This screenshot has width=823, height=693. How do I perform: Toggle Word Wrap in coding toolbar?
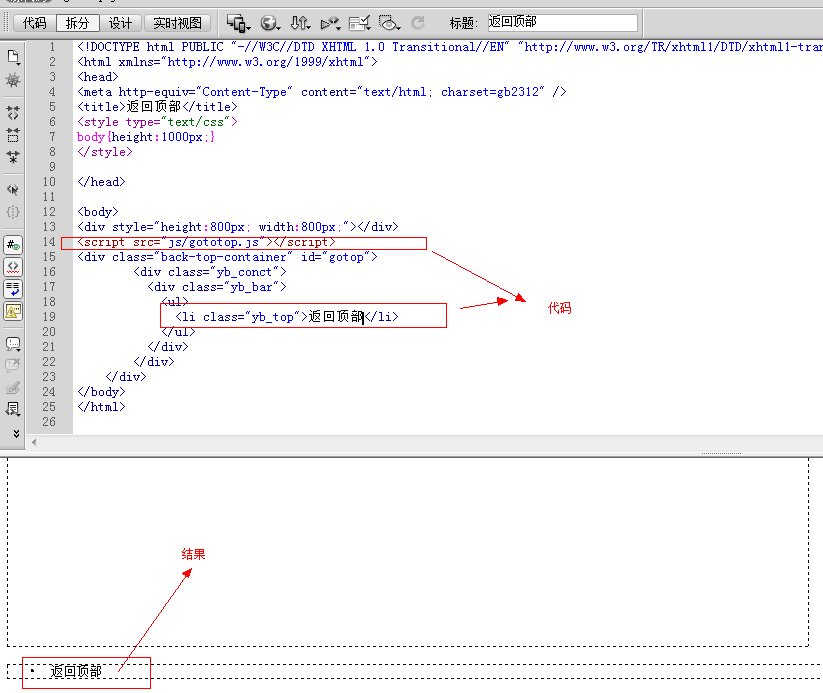point(13,288)
